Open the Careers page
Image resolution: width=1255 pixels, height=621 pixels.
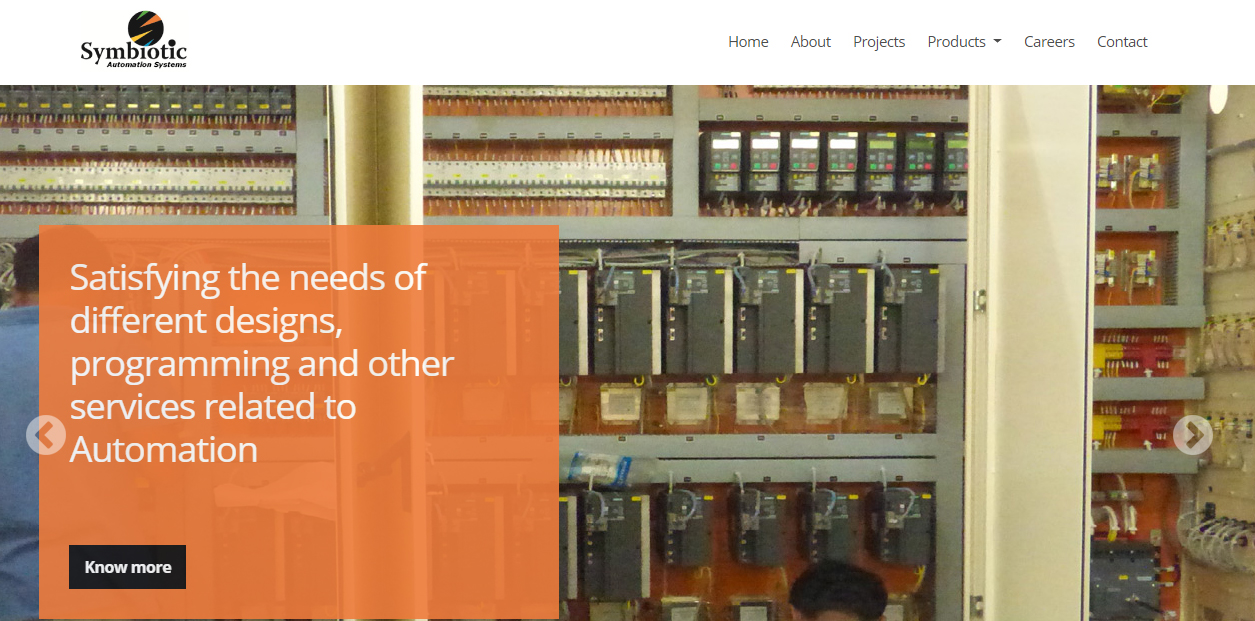1049,42
